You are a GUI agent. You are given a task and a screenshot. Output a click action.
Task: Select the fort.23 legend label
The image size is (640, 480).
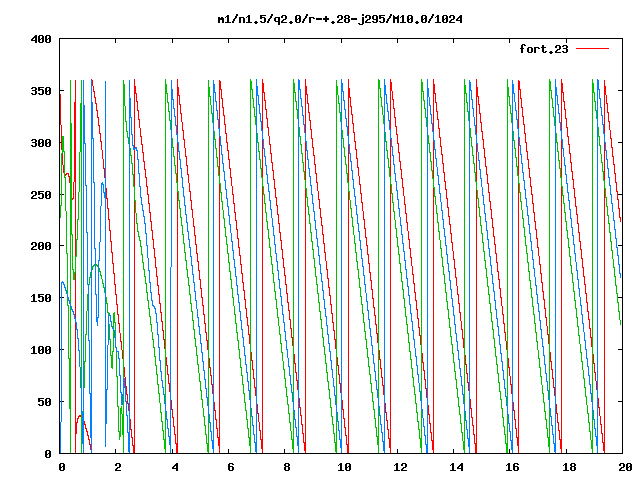click(544, 49)
